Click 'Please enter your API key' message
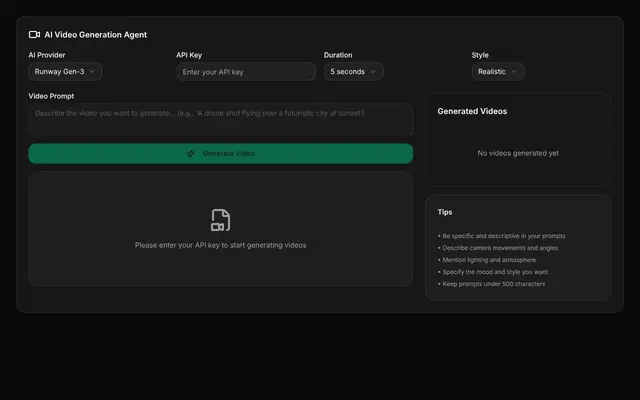This screenshot has width=640, height=400. click(220, 245)
